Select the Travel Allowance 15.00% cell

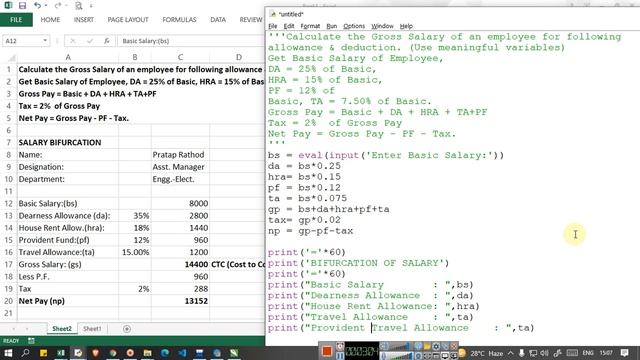(x=135, y=252)
